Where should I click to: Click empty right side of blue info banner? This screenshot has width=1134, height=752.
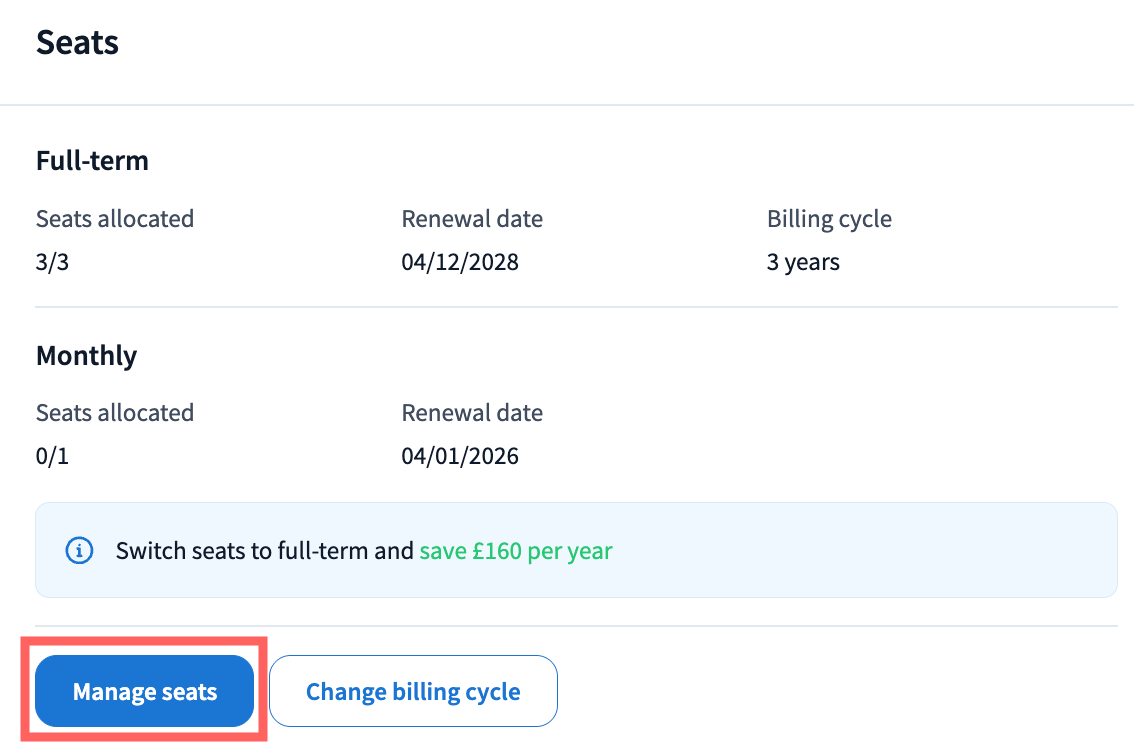click(x=900, y=550)
